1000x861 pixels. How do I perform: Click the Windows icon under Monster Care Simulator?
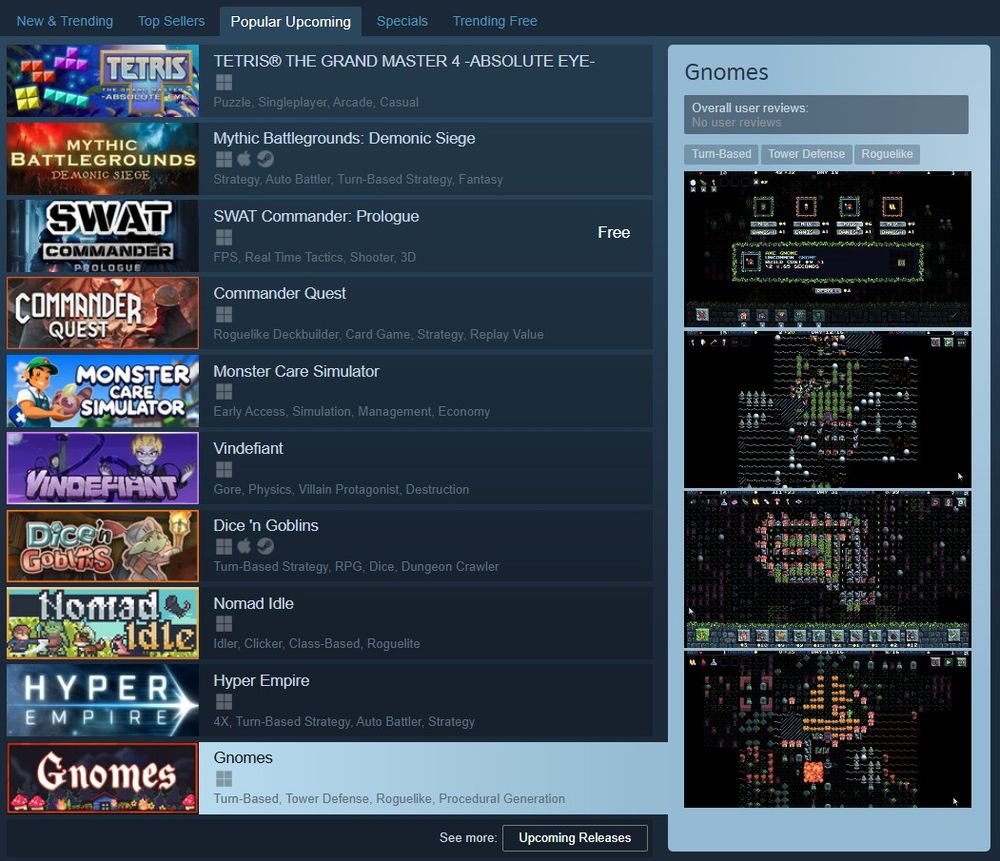point(224,392)
